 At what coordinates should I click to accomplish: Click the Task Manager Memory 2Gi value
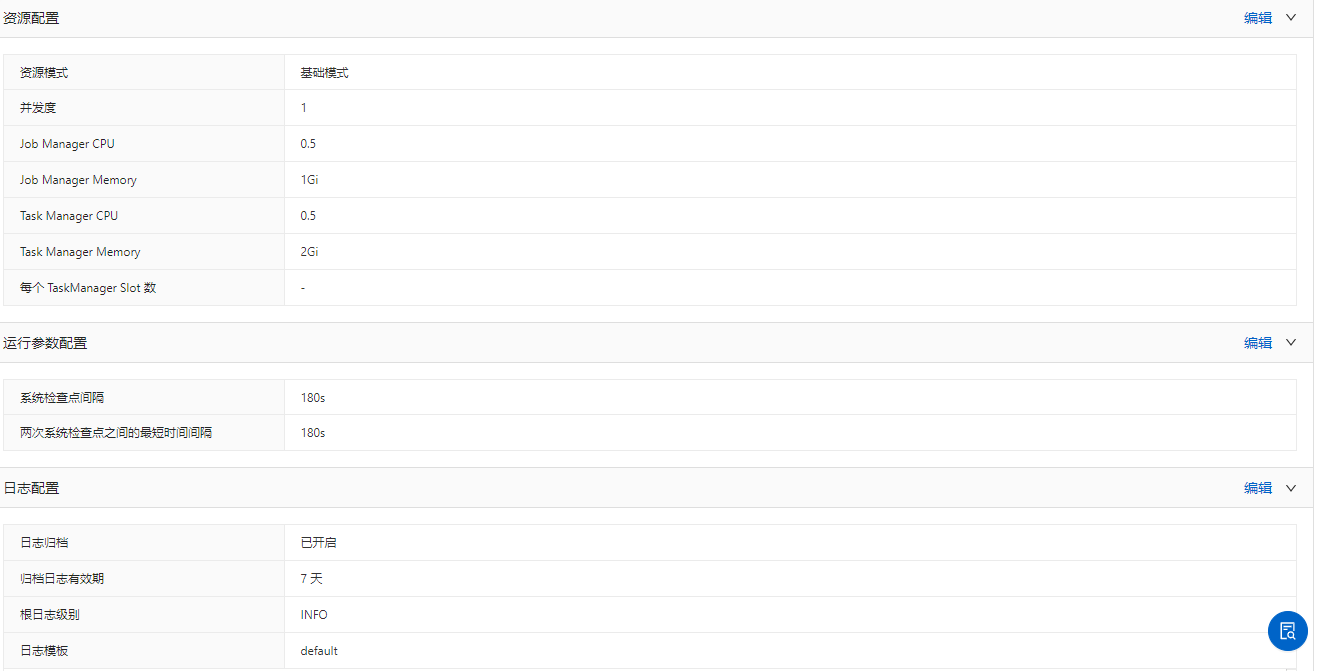309,252
